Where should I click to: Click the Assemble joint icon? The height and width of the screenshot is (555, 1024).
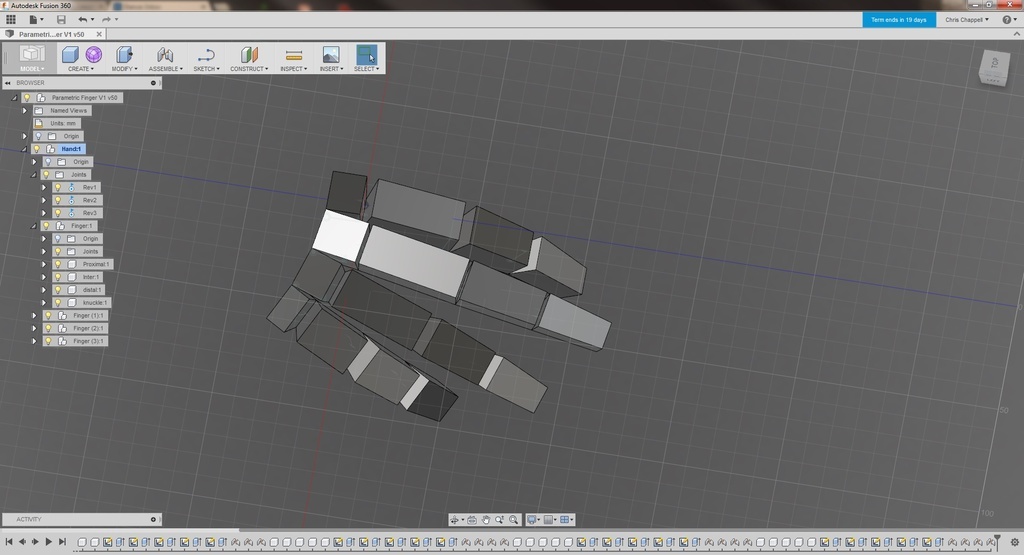click(165, 55)
